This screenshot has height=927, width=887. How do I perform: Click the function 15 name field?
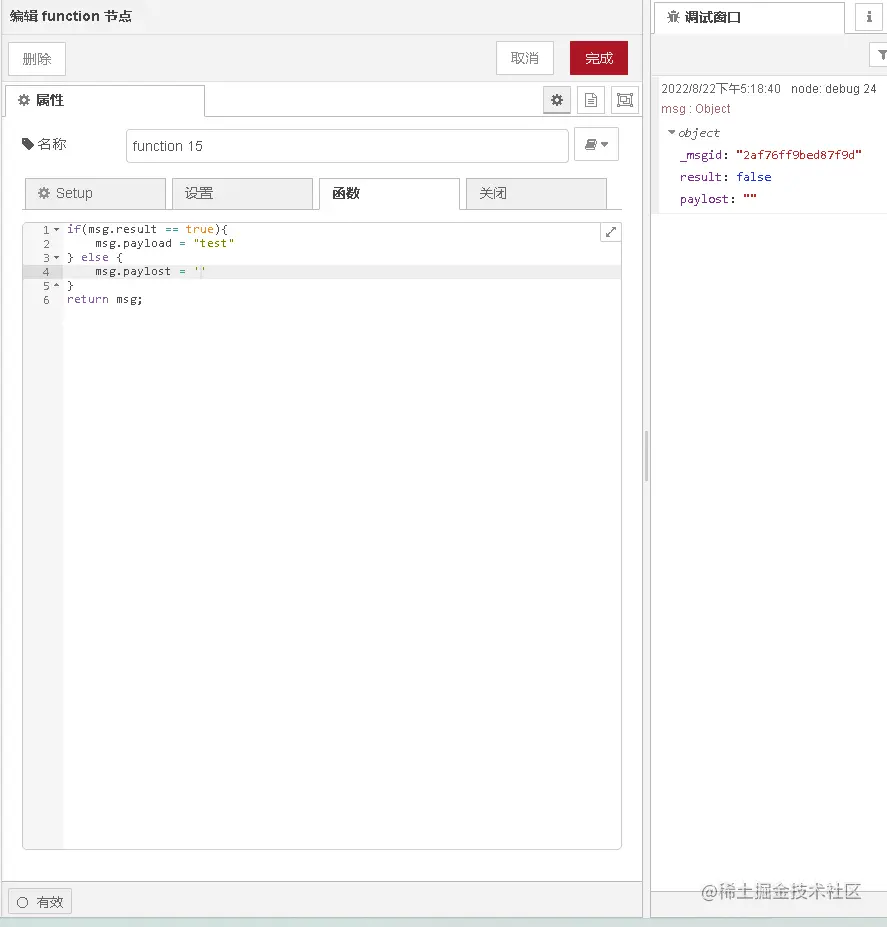coord(347,145)
